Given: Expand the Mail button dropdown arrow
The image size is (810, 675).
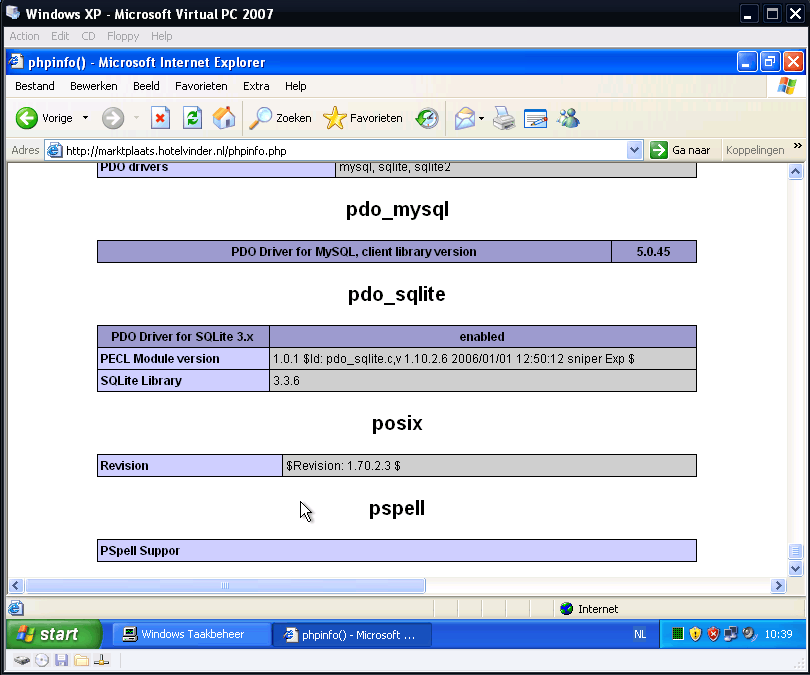Looking at the screenshot, I should 481,118.
